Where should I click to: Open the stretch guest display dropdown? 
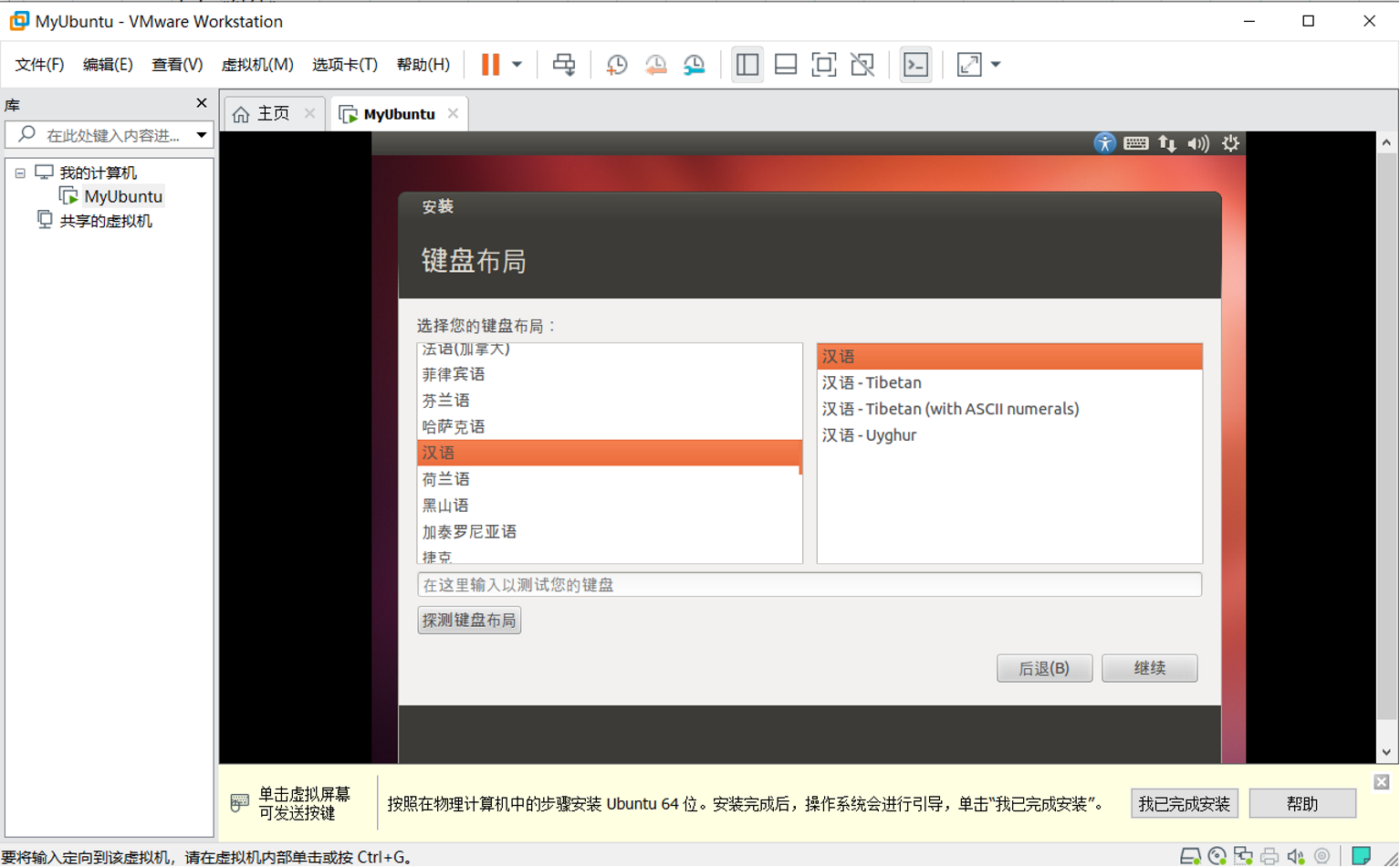[995, 64]
